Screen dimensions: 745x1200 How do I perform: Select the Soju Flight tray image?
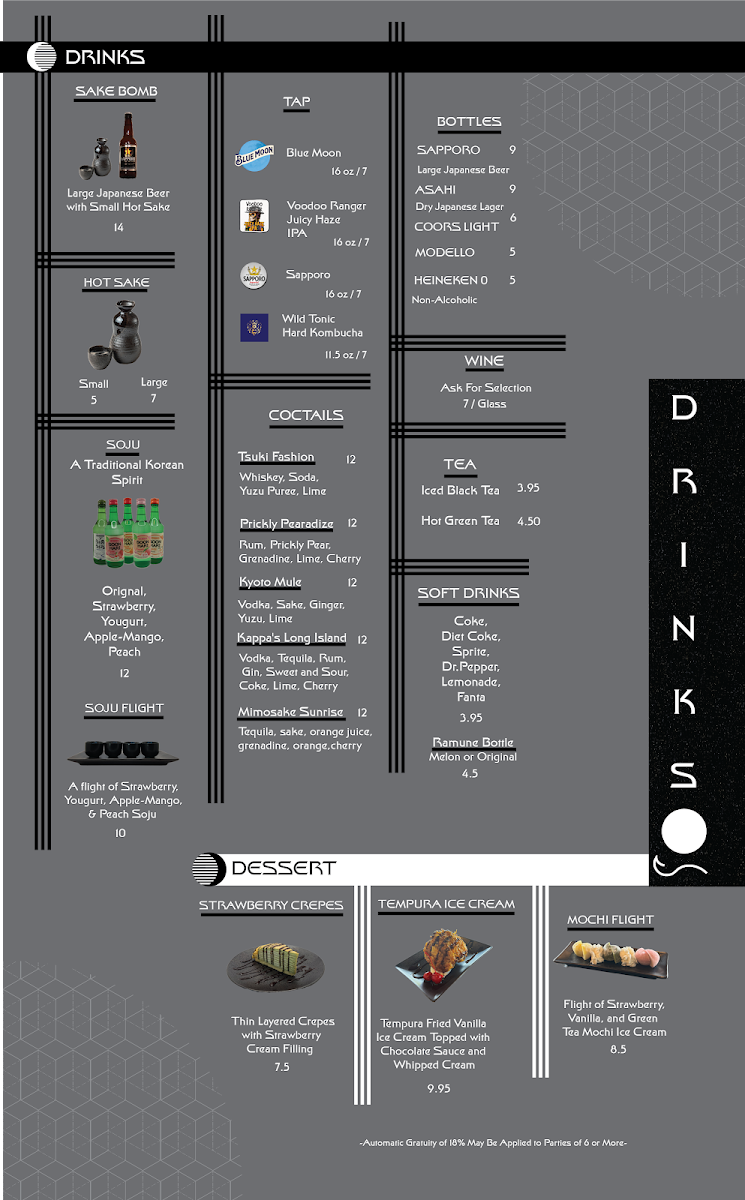coord(116,751)
